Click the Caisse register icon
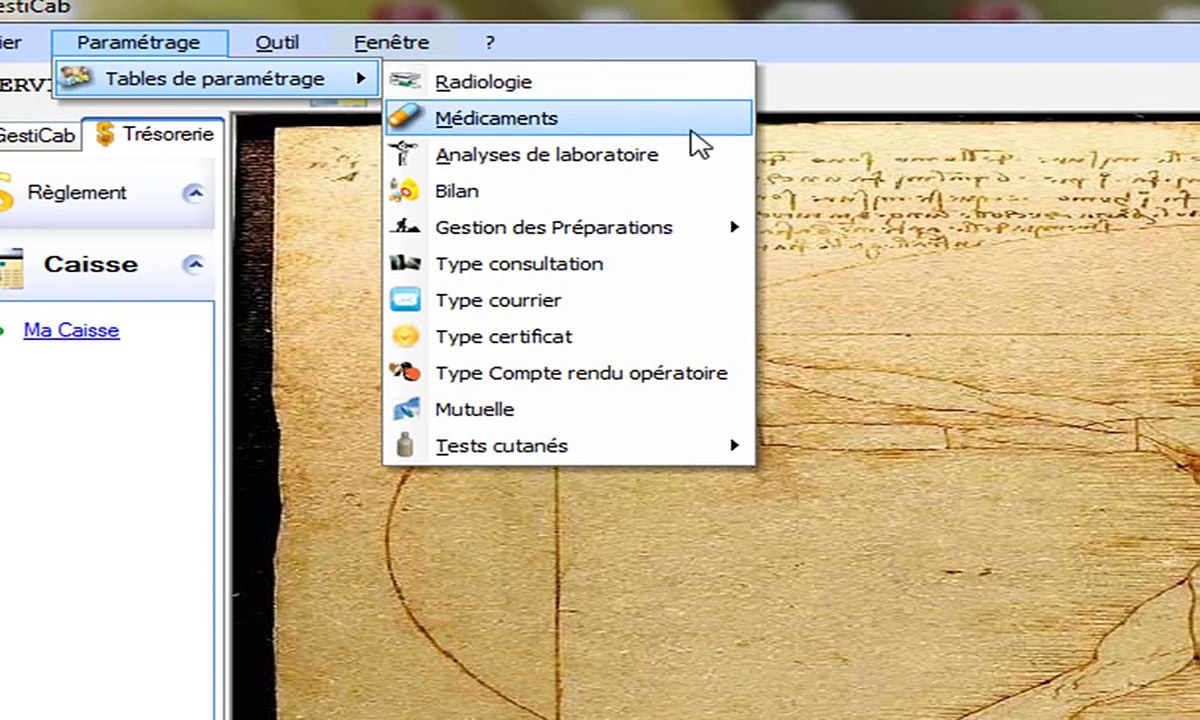This screenshot has width=1200, height=720. coord(11,267)
